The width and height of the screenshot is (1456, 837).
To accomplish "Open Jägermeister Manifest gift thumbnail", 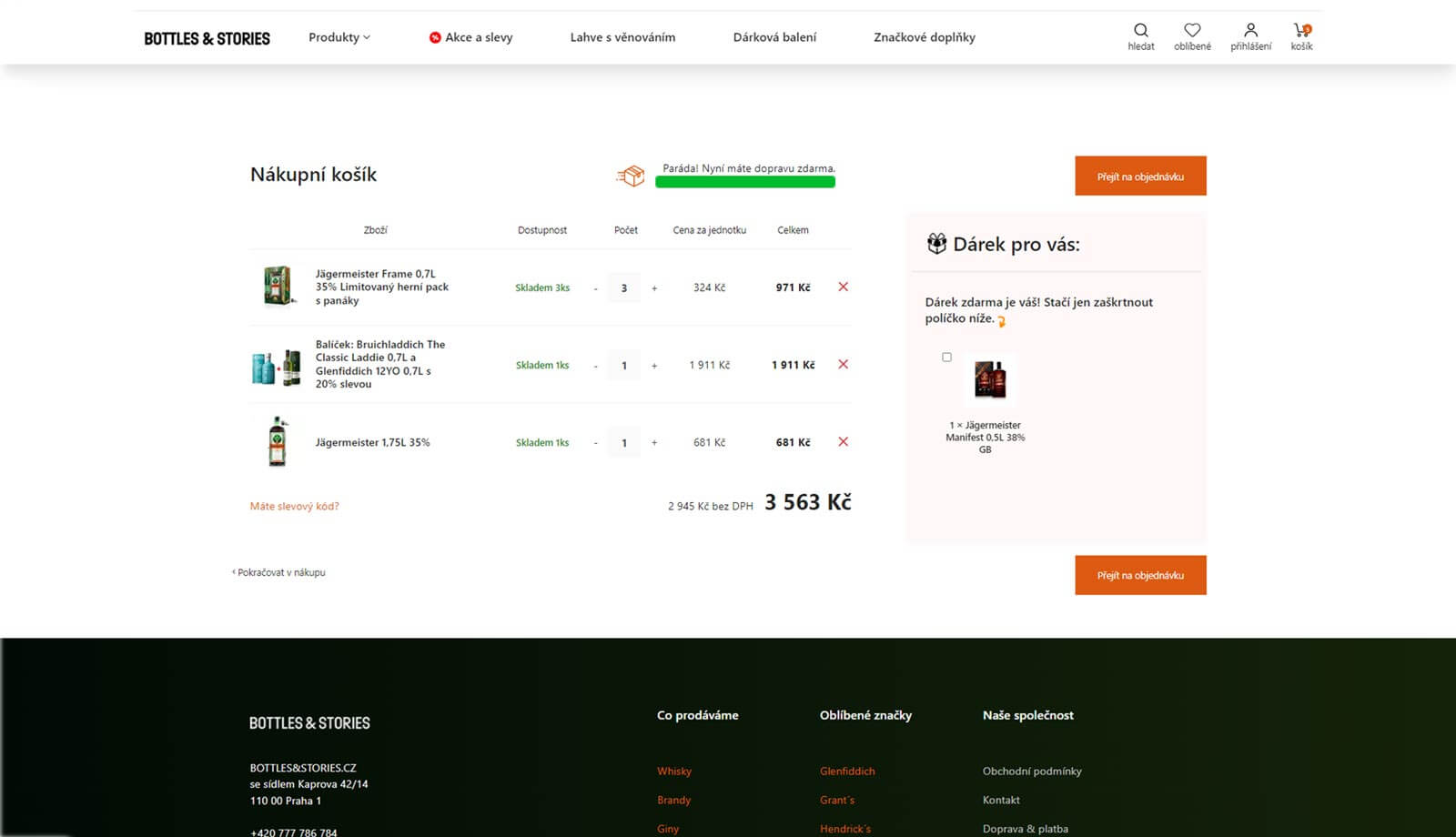I will click(x=990, y=379).
